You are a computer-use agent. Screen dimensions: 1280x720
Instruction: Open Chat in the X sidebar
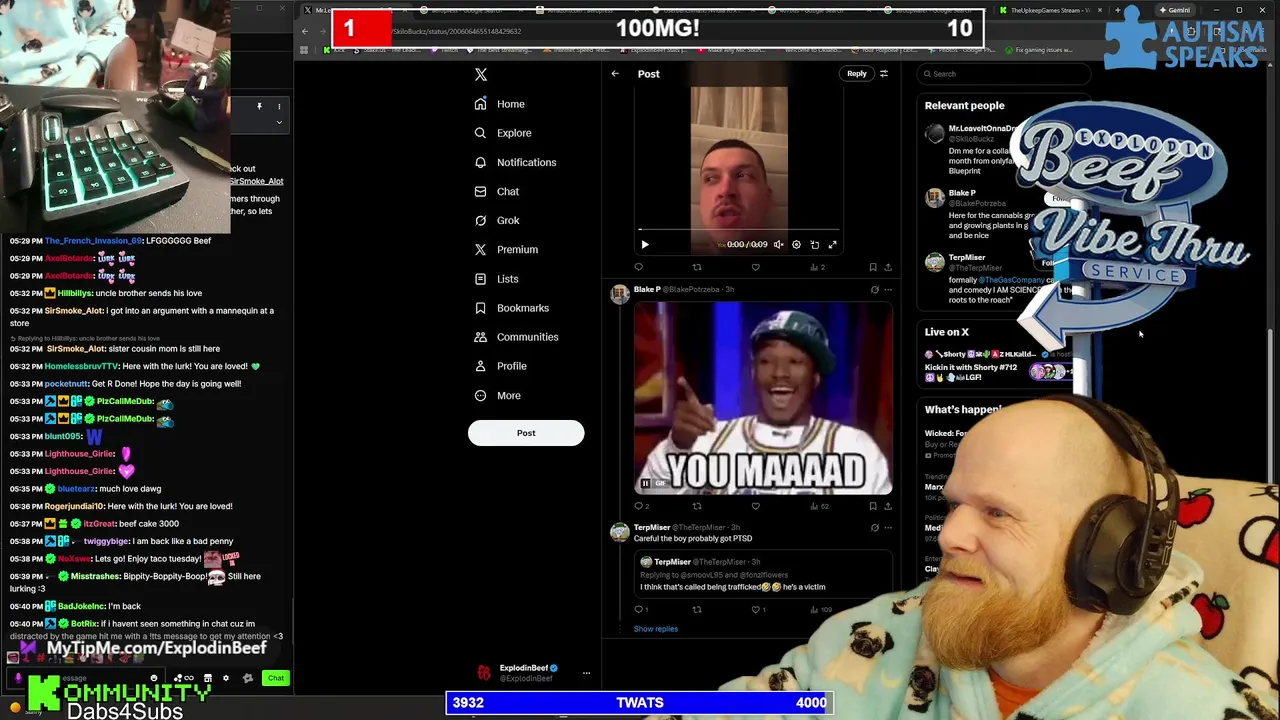tap(497, 191)
